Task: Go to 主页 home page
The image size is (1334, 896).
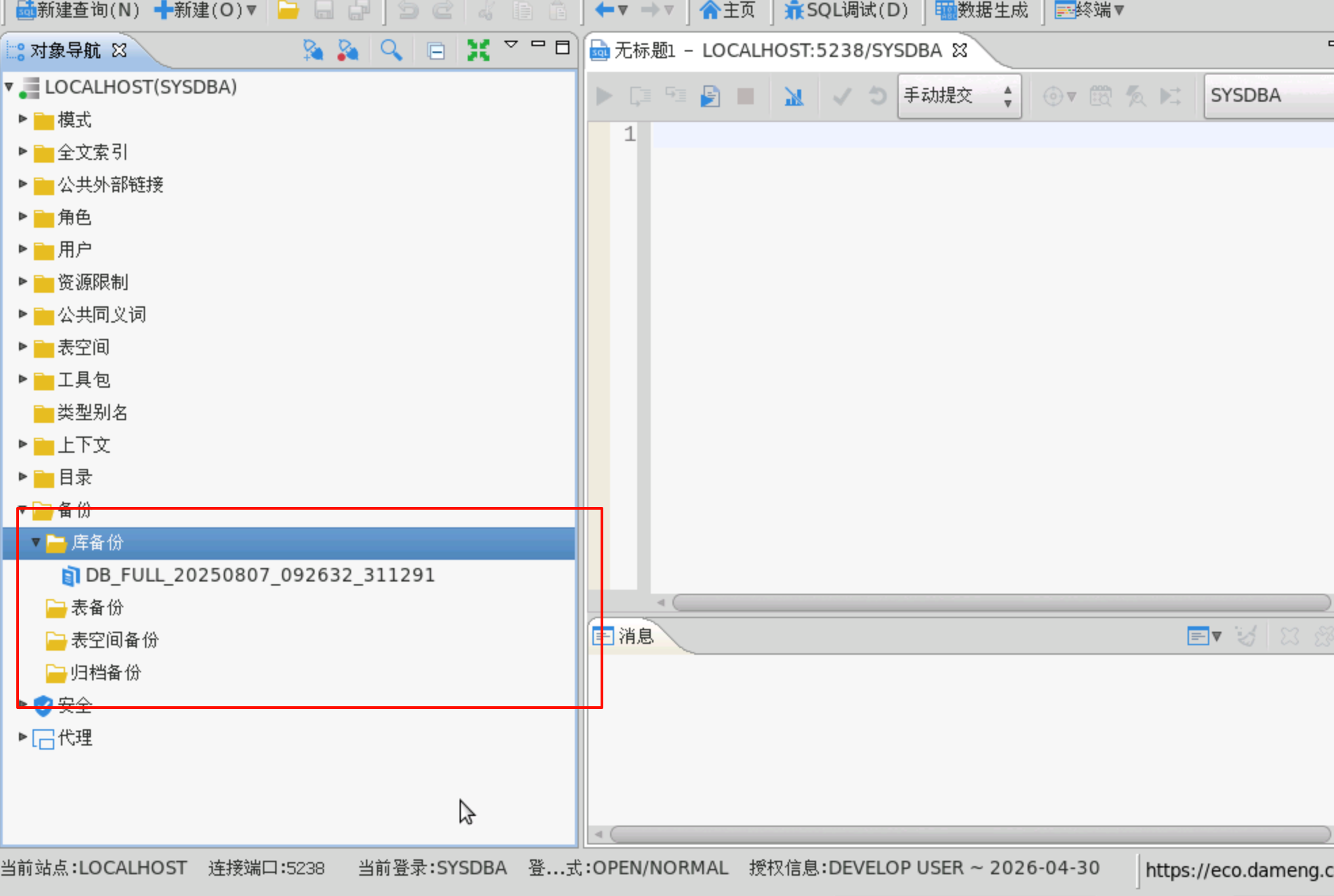Action: (727, 10)
